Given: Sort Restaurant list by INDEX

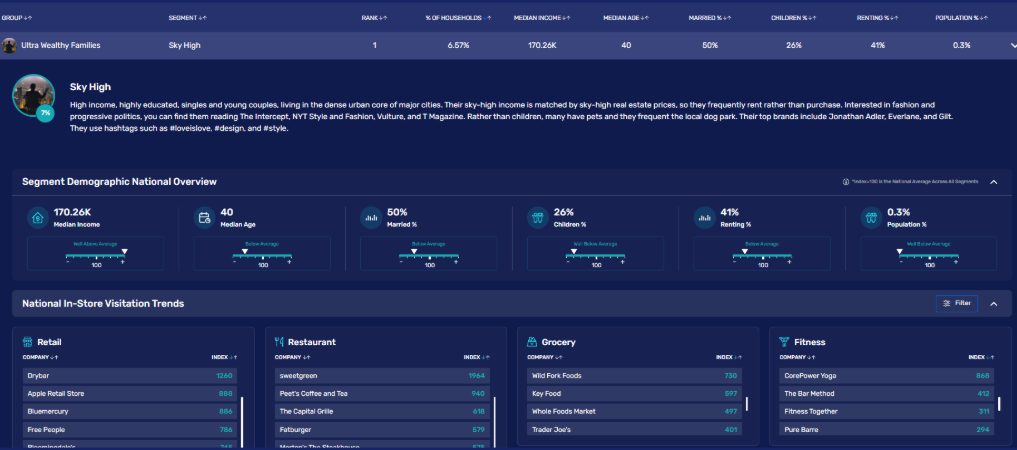Looking at the screenshot, I should 477,357.
